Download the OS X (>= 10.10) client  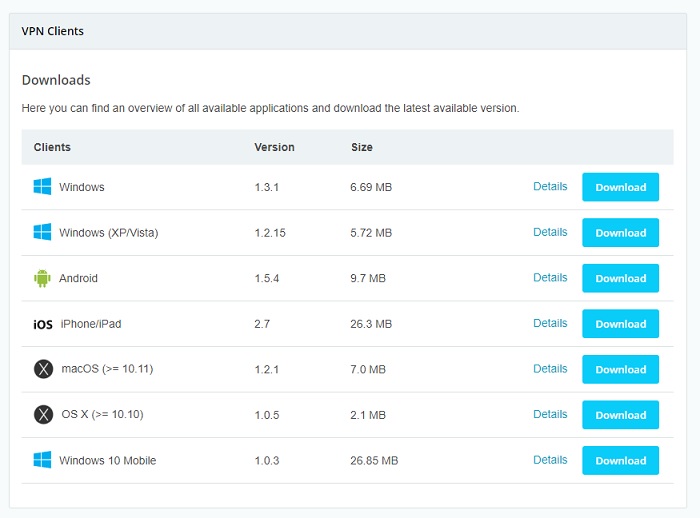621,415
